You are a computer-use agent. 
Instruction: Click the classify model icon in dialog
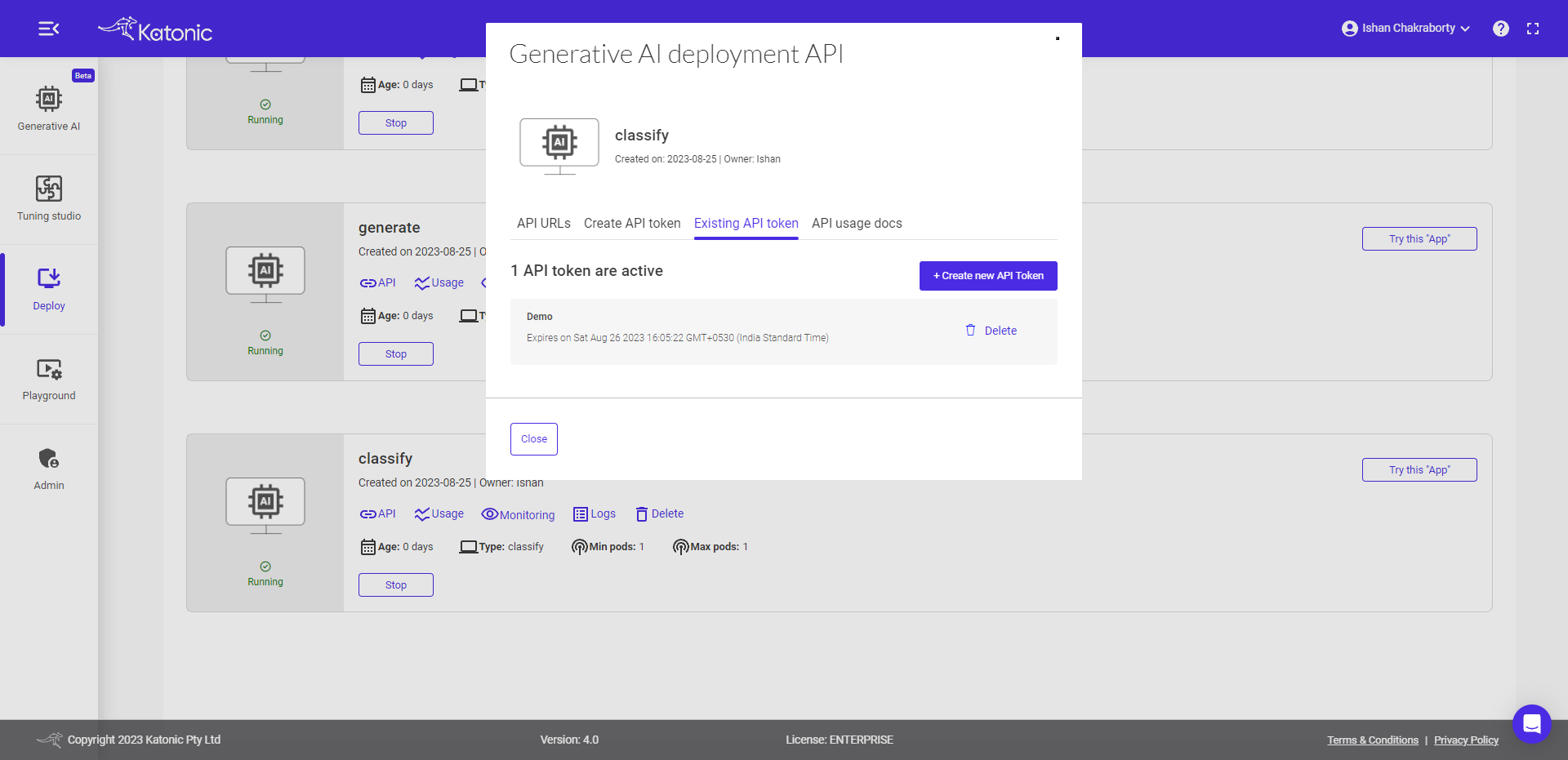click(x=559, y=145)
